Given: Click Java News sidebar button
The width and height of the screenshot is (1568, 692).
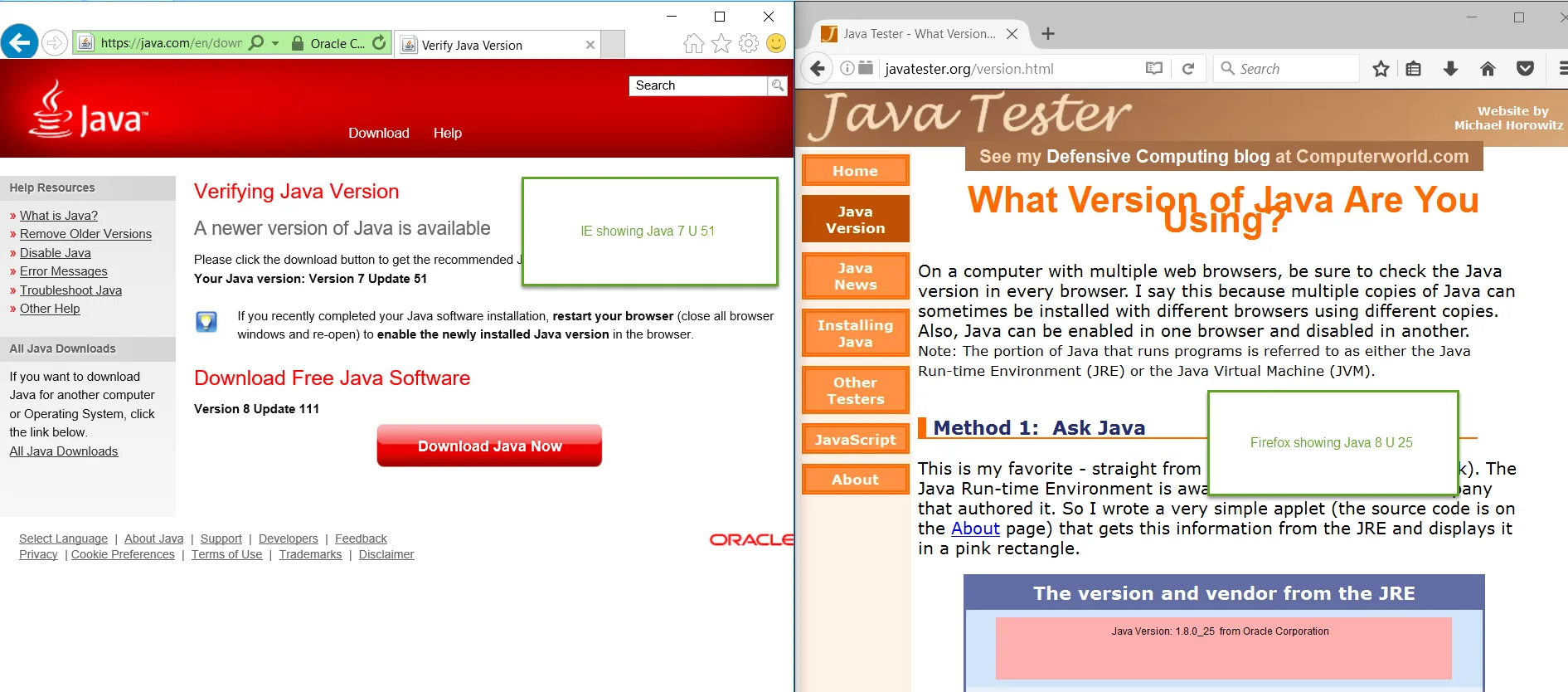Looking at the screenshot, I should click(x=855, y=276).
